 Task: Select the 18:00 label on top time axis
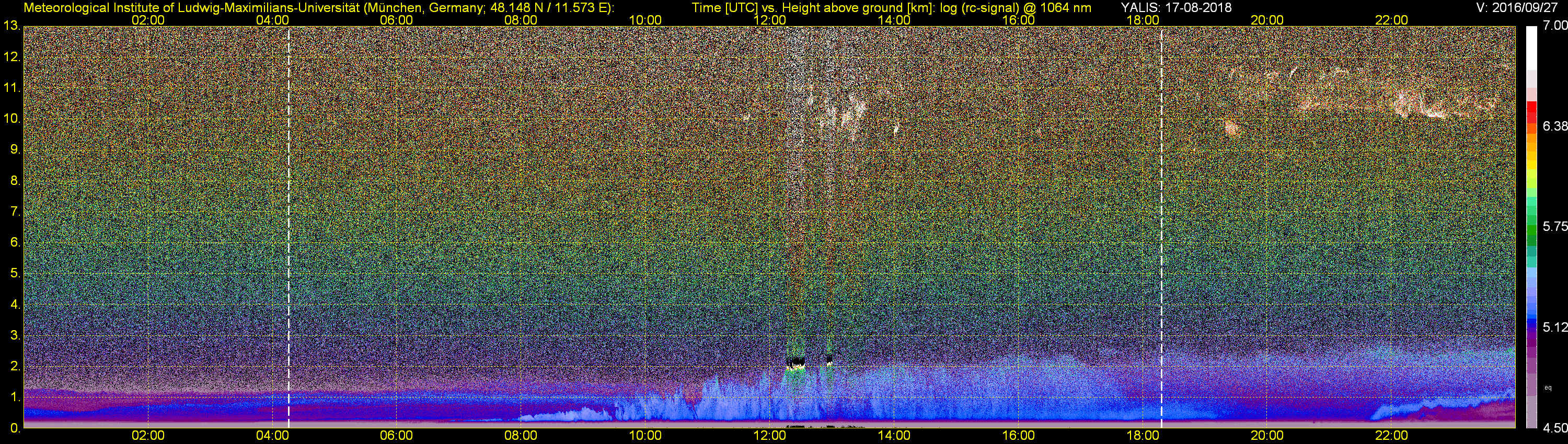(x=1143, y=20)
